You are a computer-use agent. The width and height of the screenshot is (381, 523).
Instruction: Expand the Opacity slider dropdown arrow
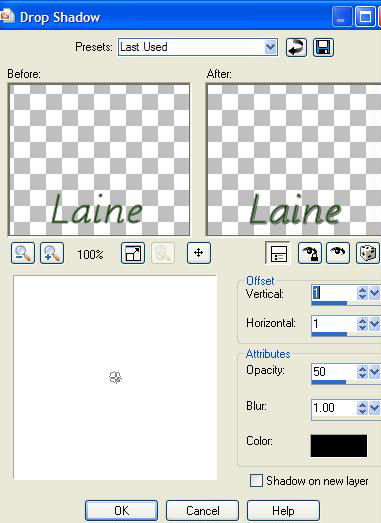(x=374, y=372)
